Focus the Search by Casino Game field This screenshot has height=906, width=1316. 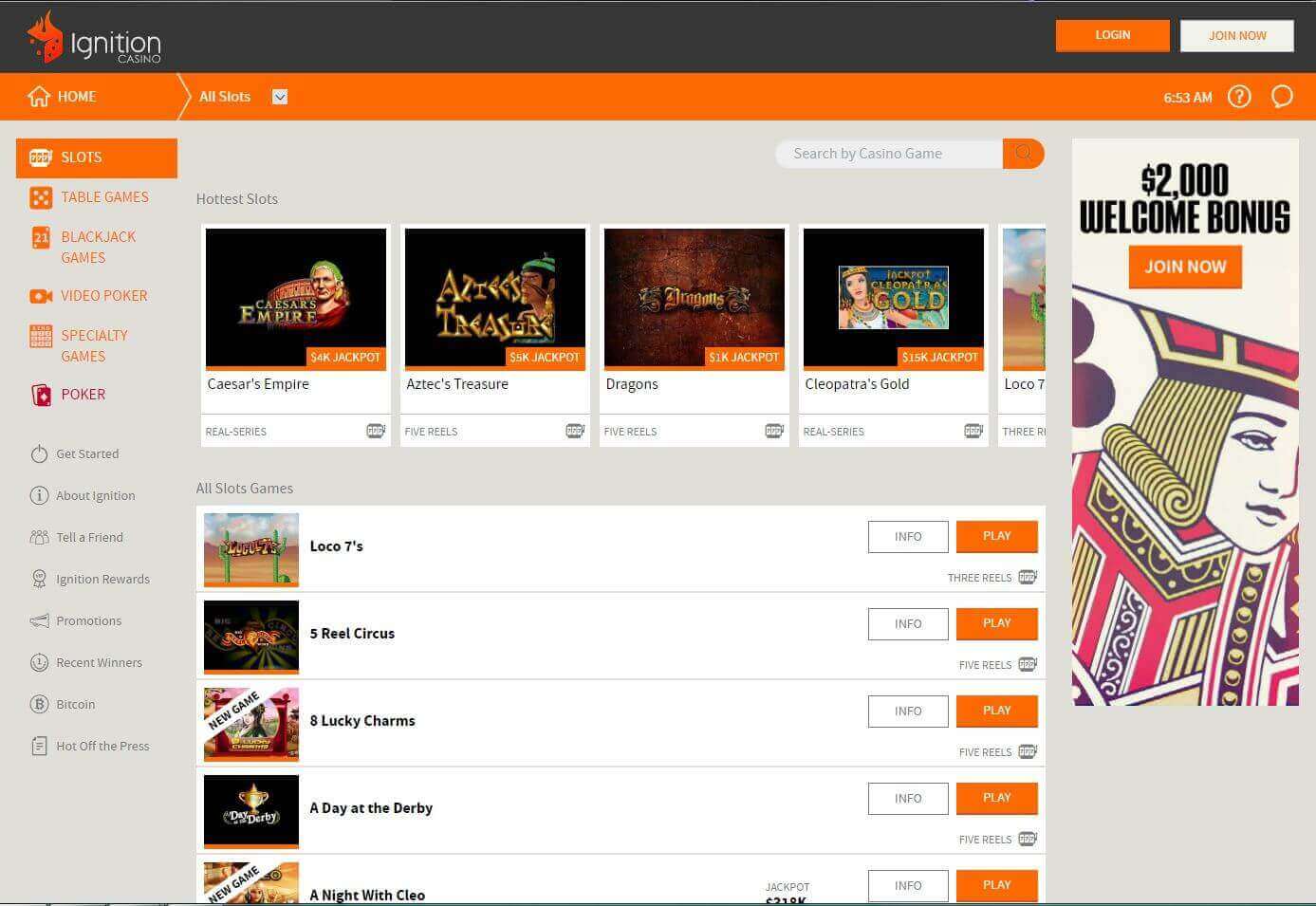pos(889,154)
